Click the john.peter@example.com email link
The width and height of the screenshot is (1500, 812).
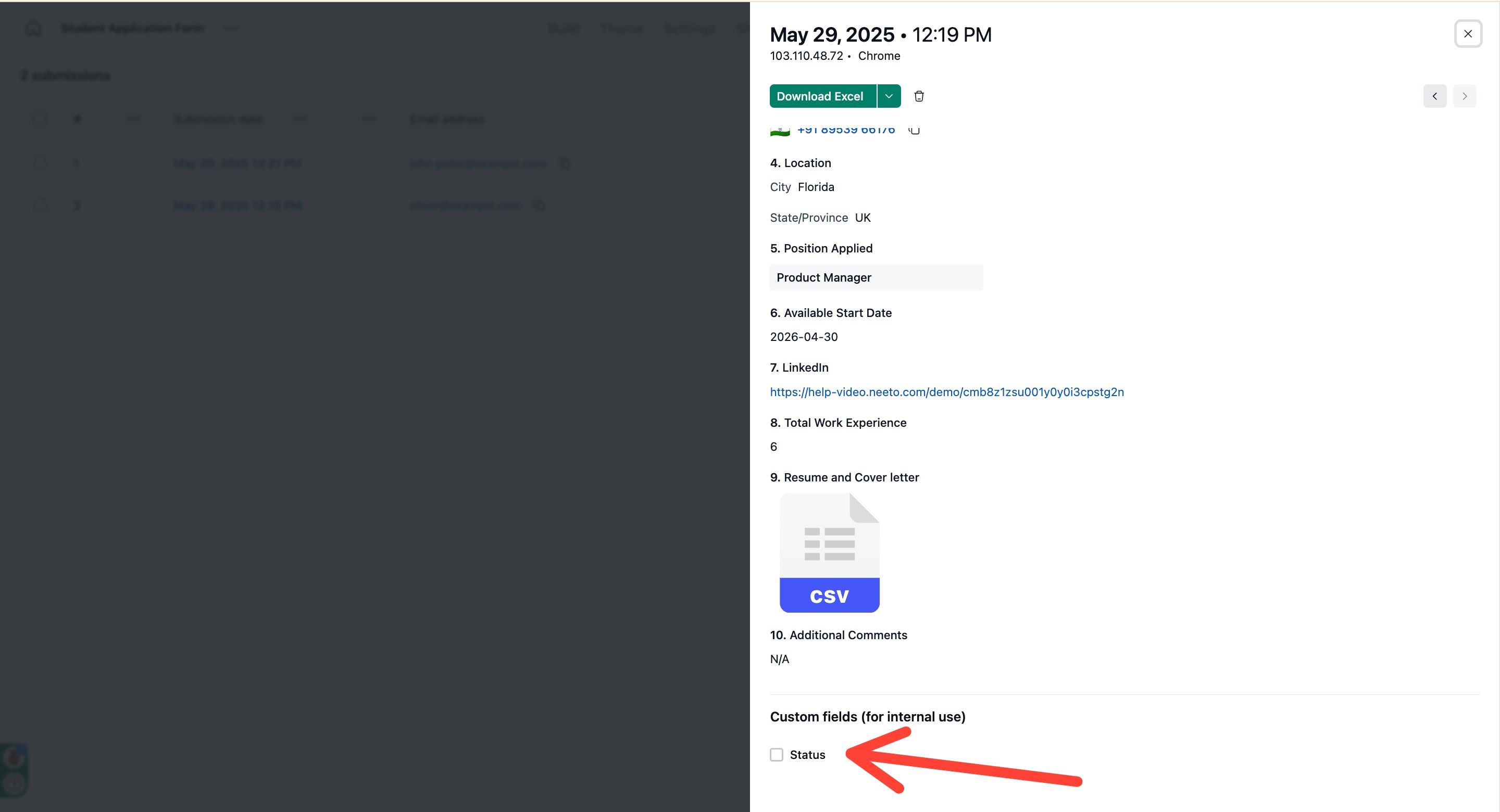pyautogui.click(x=478, y=163)
